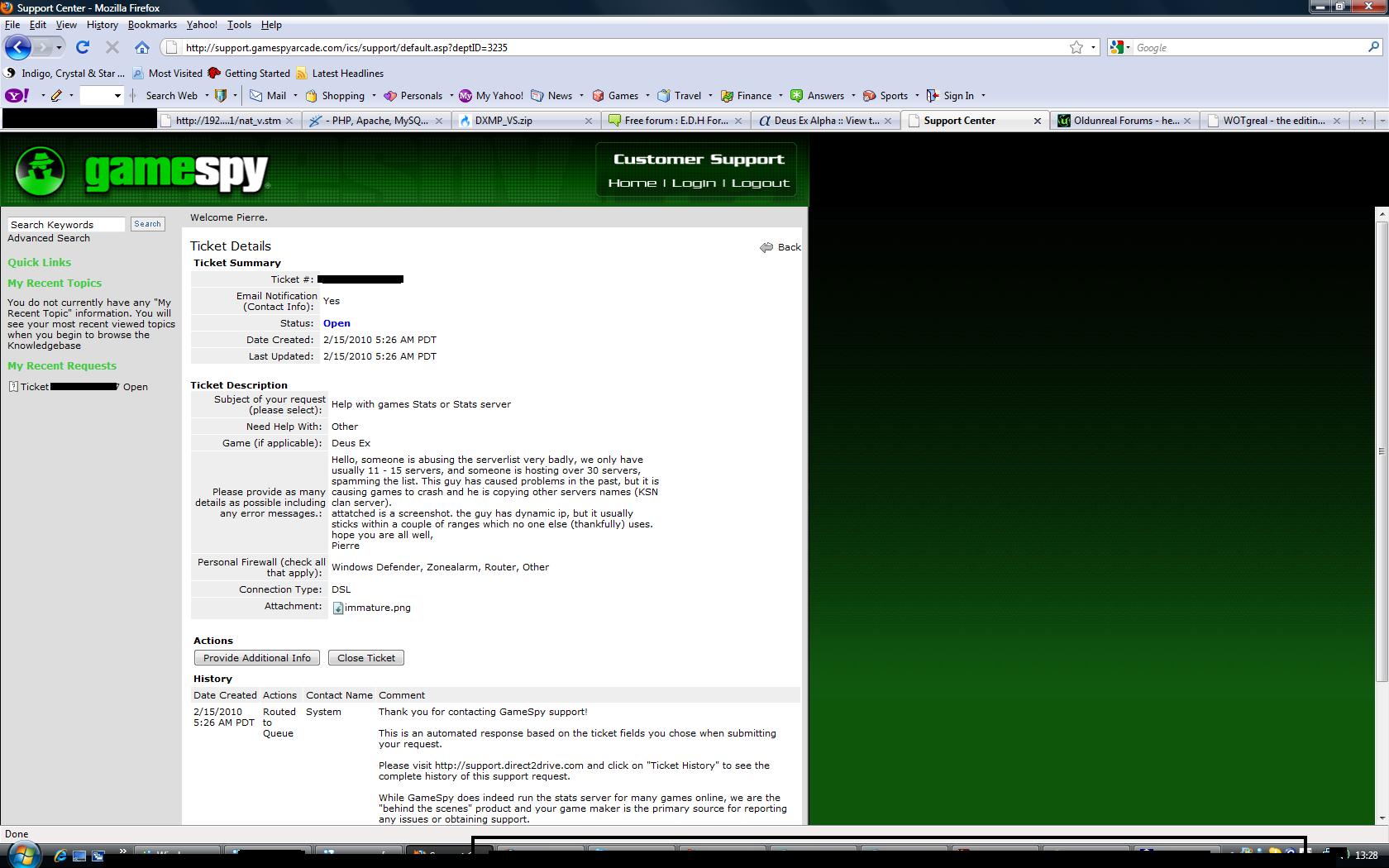
Task: Click the Customer Support Logout link
Action: (x=761, y=183)
